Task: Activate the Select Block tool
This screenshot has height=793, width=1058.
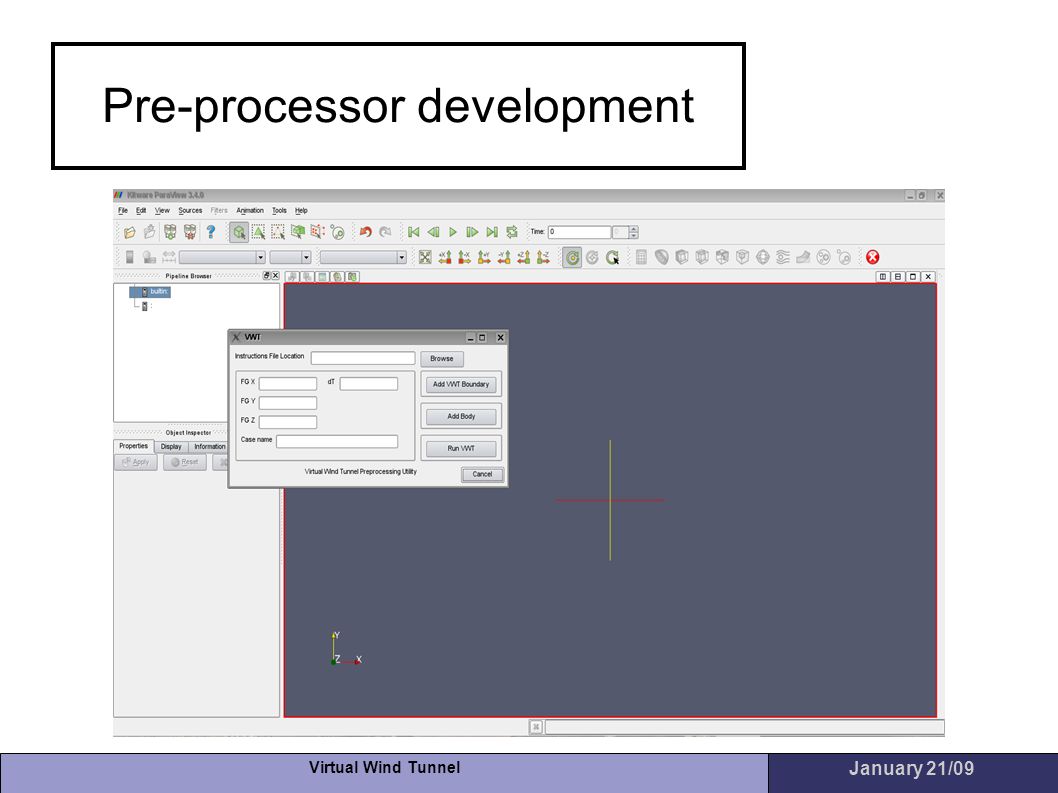Action: pos(317,232)
